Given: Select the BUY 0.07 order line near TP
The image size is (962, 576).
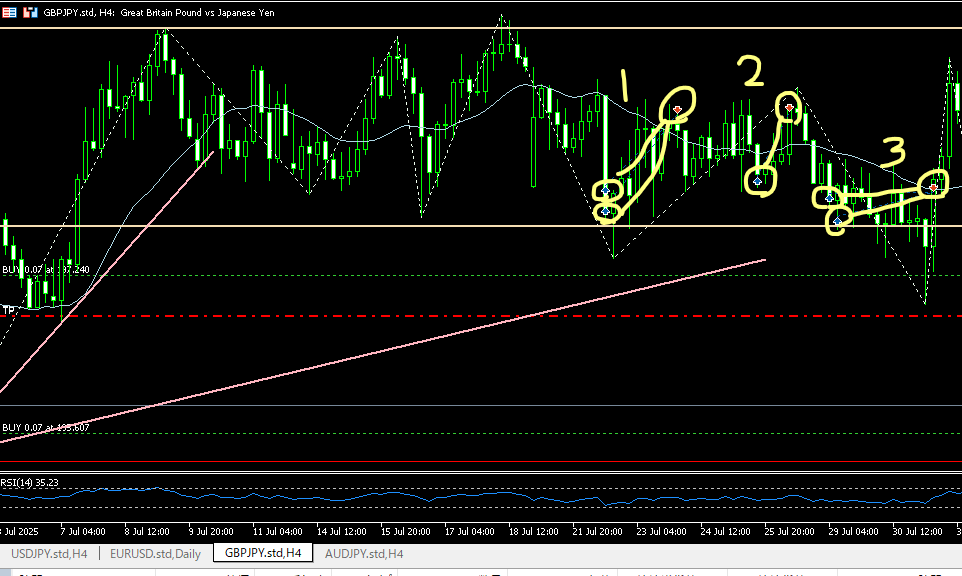Looking at the screenshot, I should click(x=45, y=270).
